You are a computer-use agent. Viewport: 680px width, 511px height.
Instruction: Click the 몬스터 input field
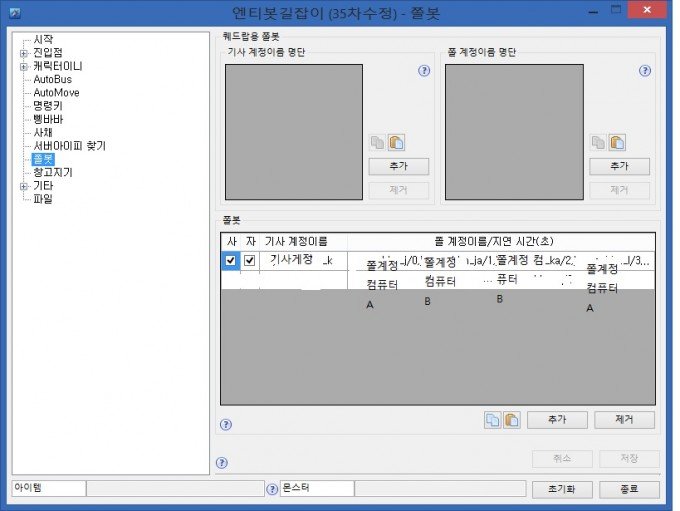click(316, 489)
